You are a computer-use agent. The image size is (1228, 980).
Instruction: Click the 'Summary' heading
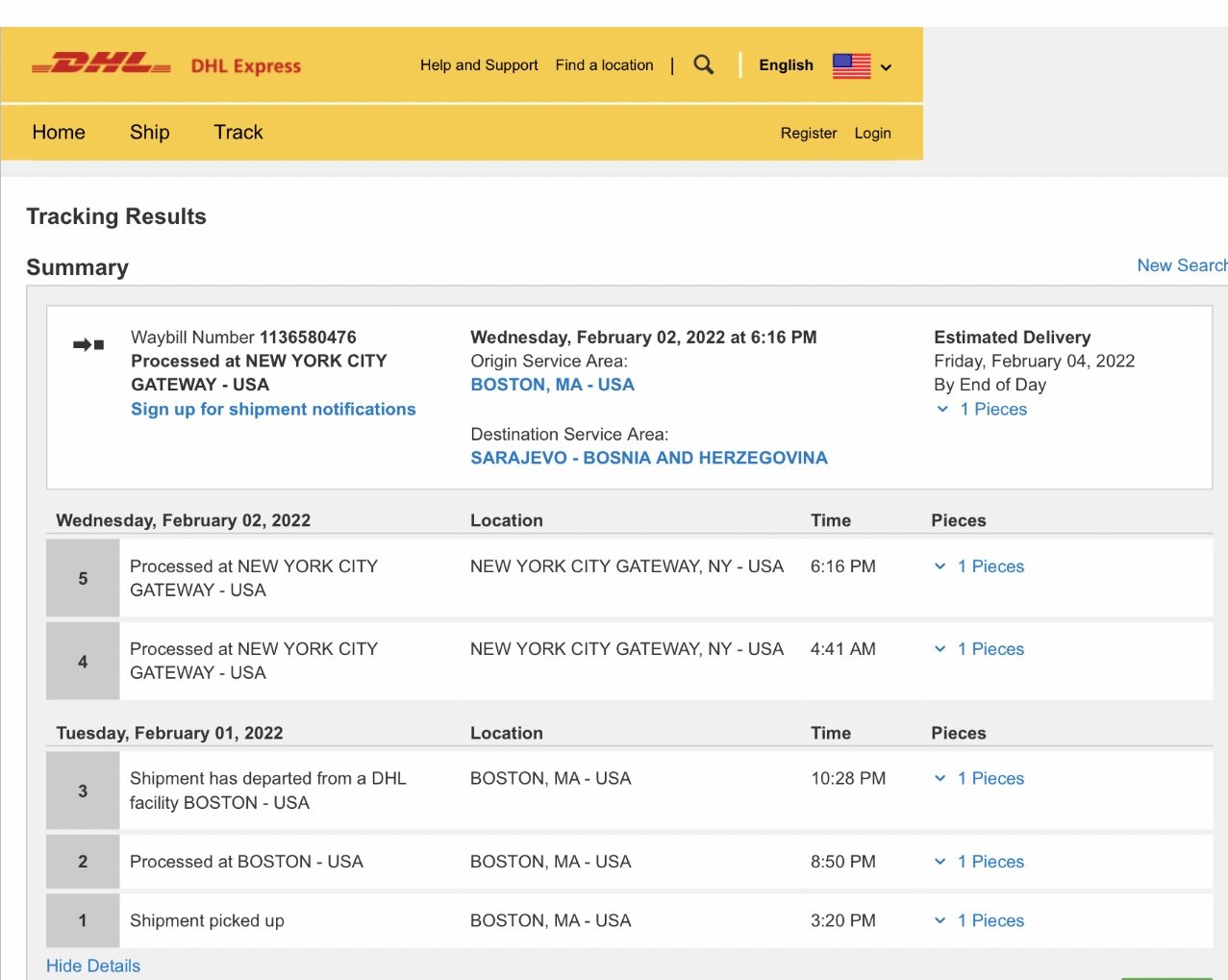coord(77,267)
